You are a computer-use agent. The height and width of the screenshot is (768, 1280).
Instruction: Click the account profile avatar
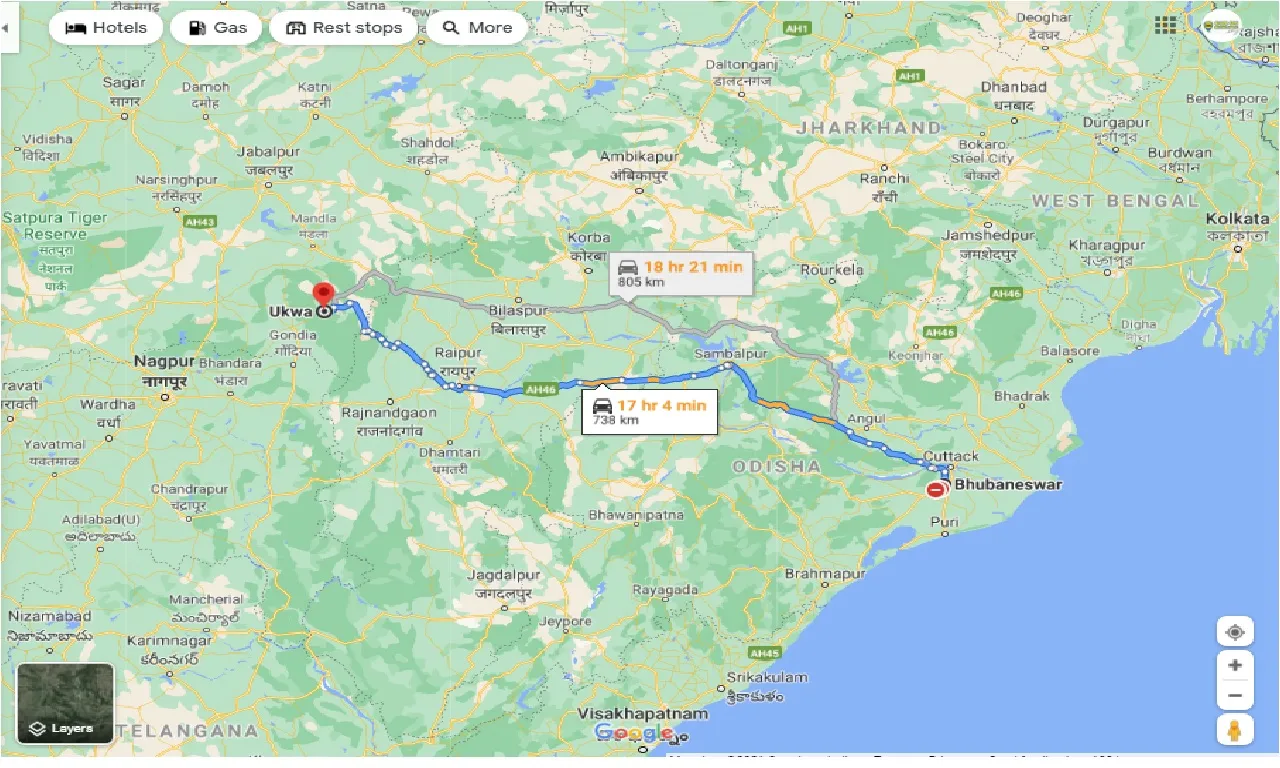pyautogui.click(x=1223, y=26)
